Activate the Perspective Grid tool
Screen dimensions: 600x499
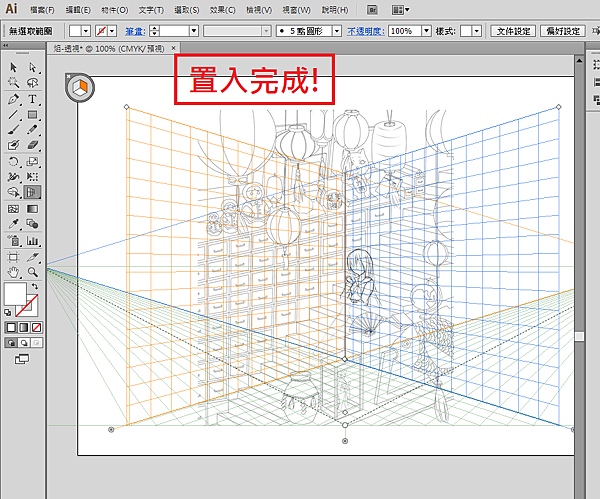(33, 192)
